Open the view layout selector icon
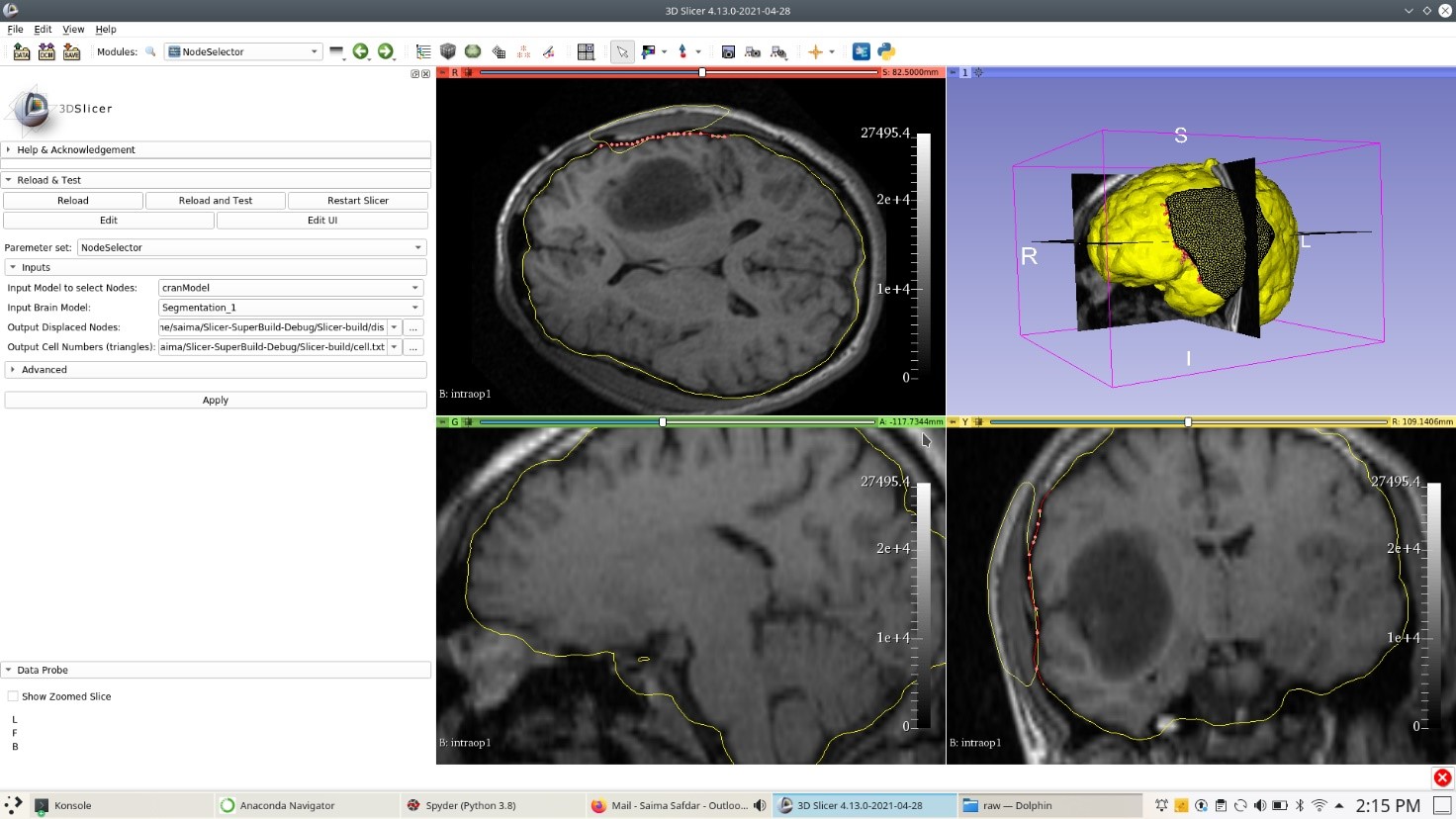The width and height of the screenshot is (1456, 819). (586, 51)
